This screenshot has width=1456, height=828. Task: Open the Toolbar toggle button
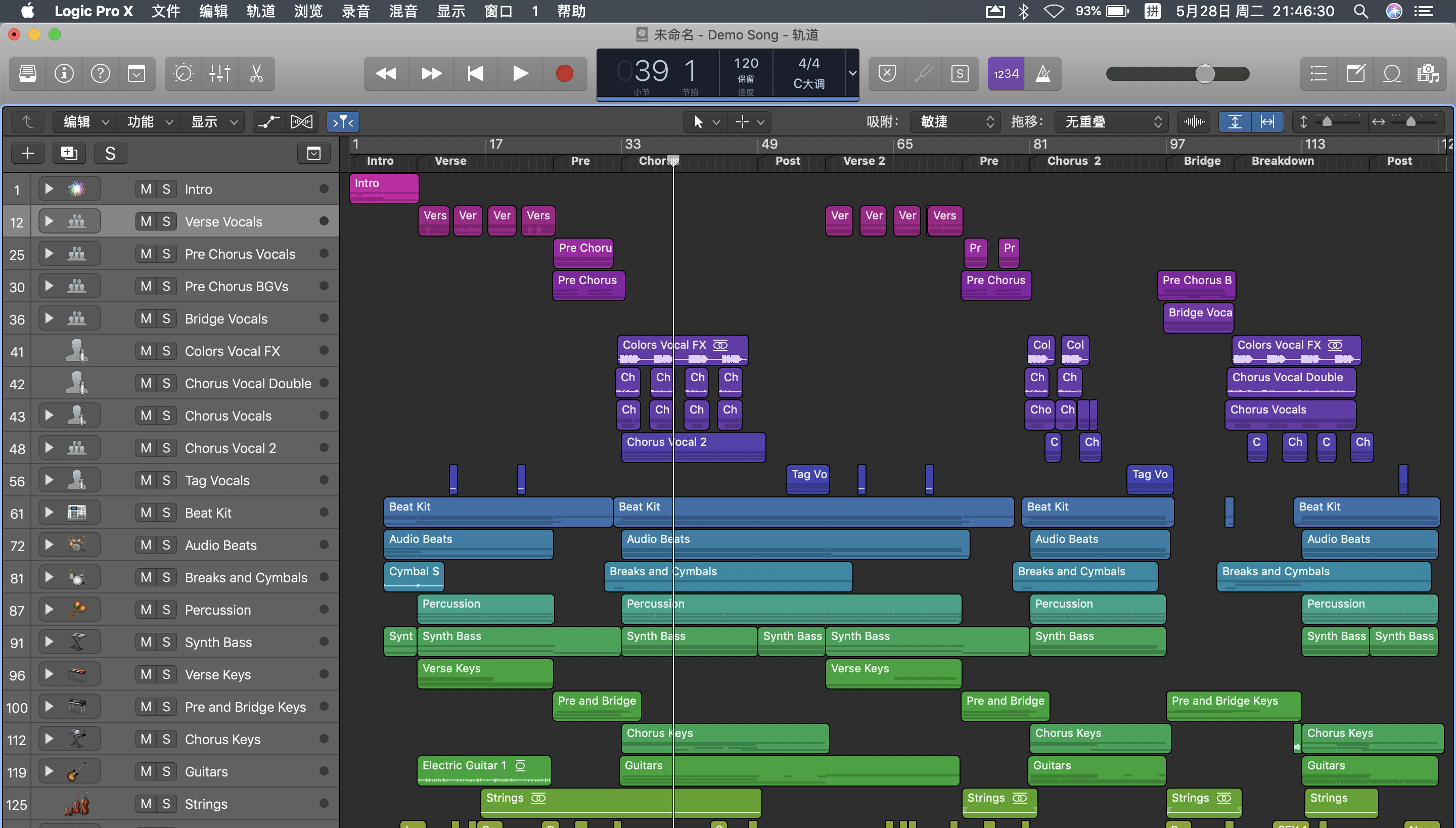pos(136,73)
